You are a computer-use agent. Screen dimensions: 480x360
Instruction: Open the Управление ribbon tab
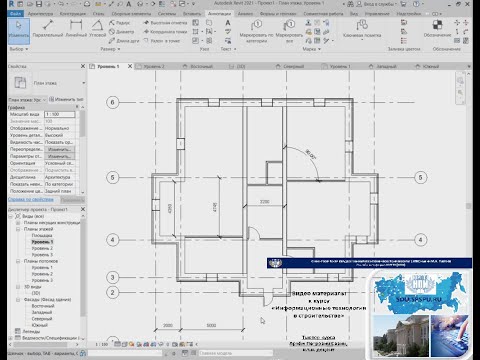coord(377,14)
